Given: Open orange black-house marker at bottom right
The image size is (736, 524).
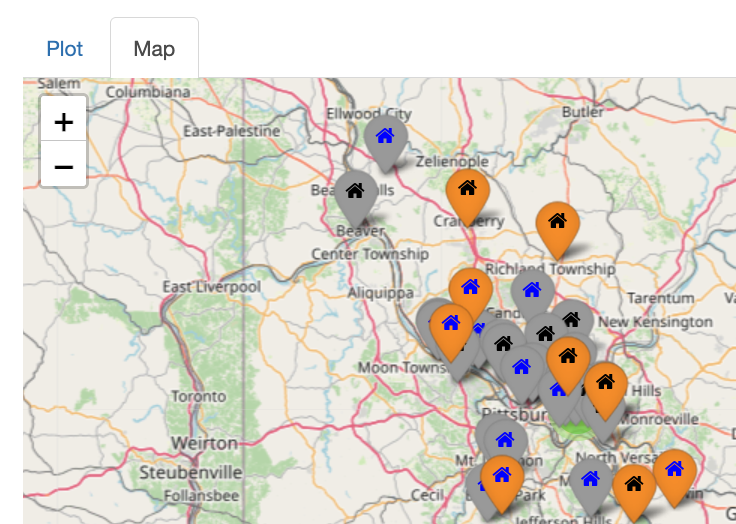Looking at the screenshot, I should 634,491.
